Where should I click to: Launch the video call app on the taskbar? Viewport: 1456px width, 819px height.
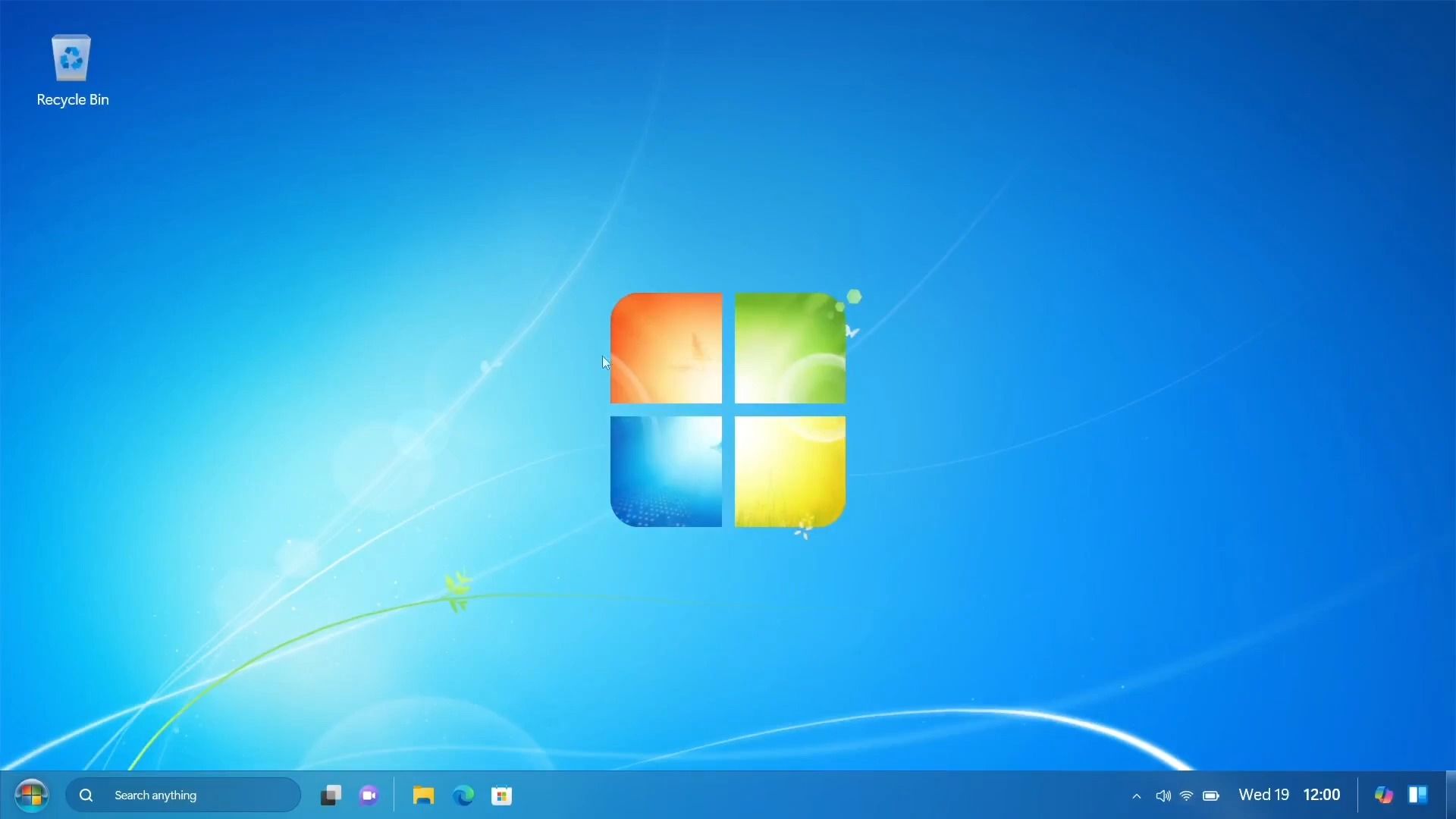369,795
